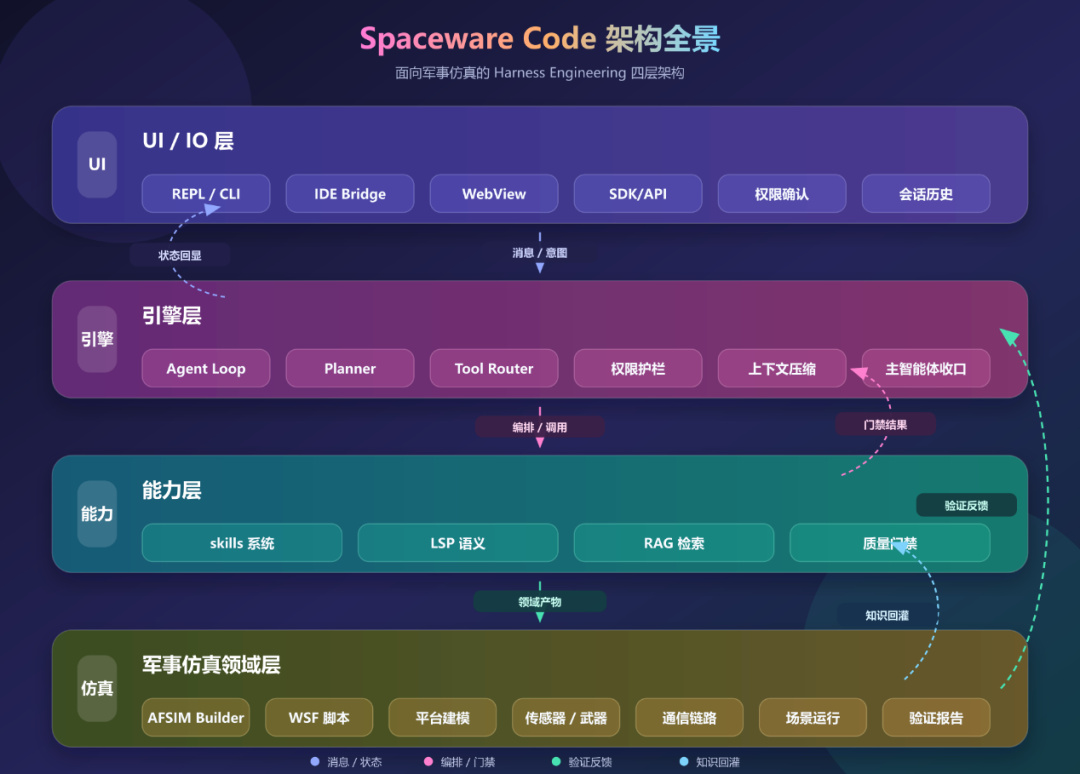Click the 引擎层 heading
The width and height of the screenshot is (1080, 774).
[172, 315]
